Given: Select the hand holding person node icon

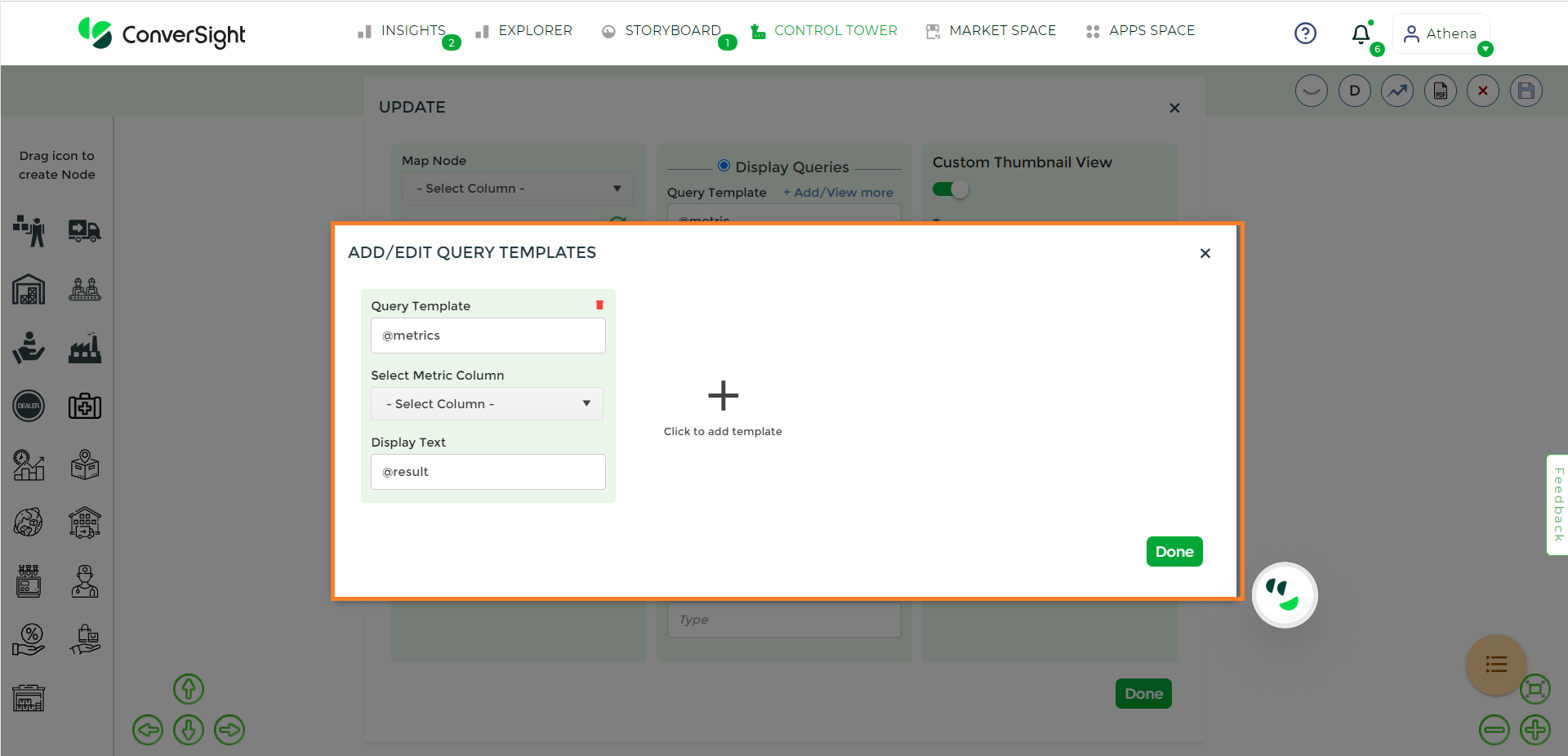Looking at the screenshot, I should pyautogui.click(x=29, y=348).
